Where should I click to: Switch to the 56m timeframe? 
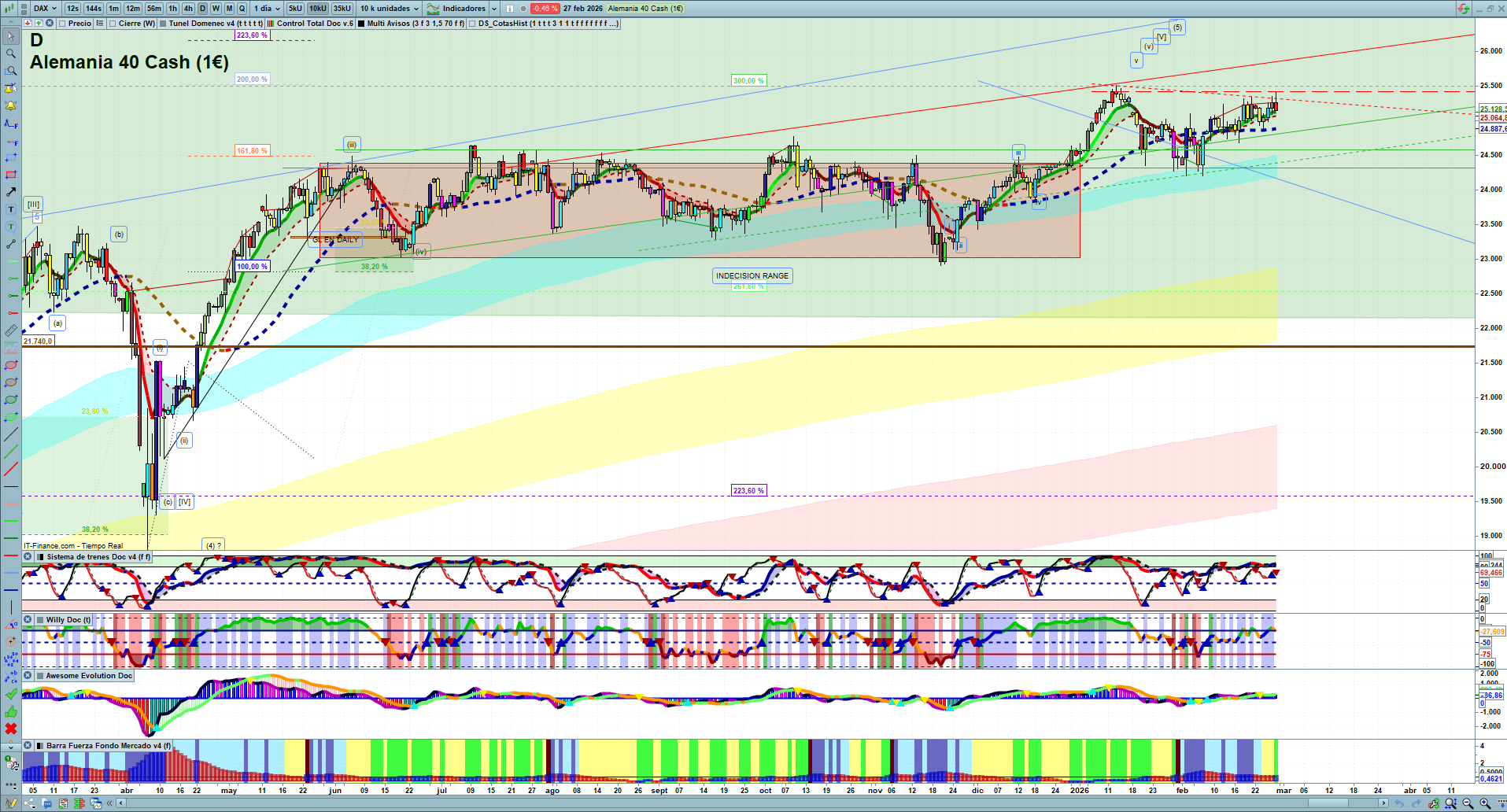(x=154, y=9)
